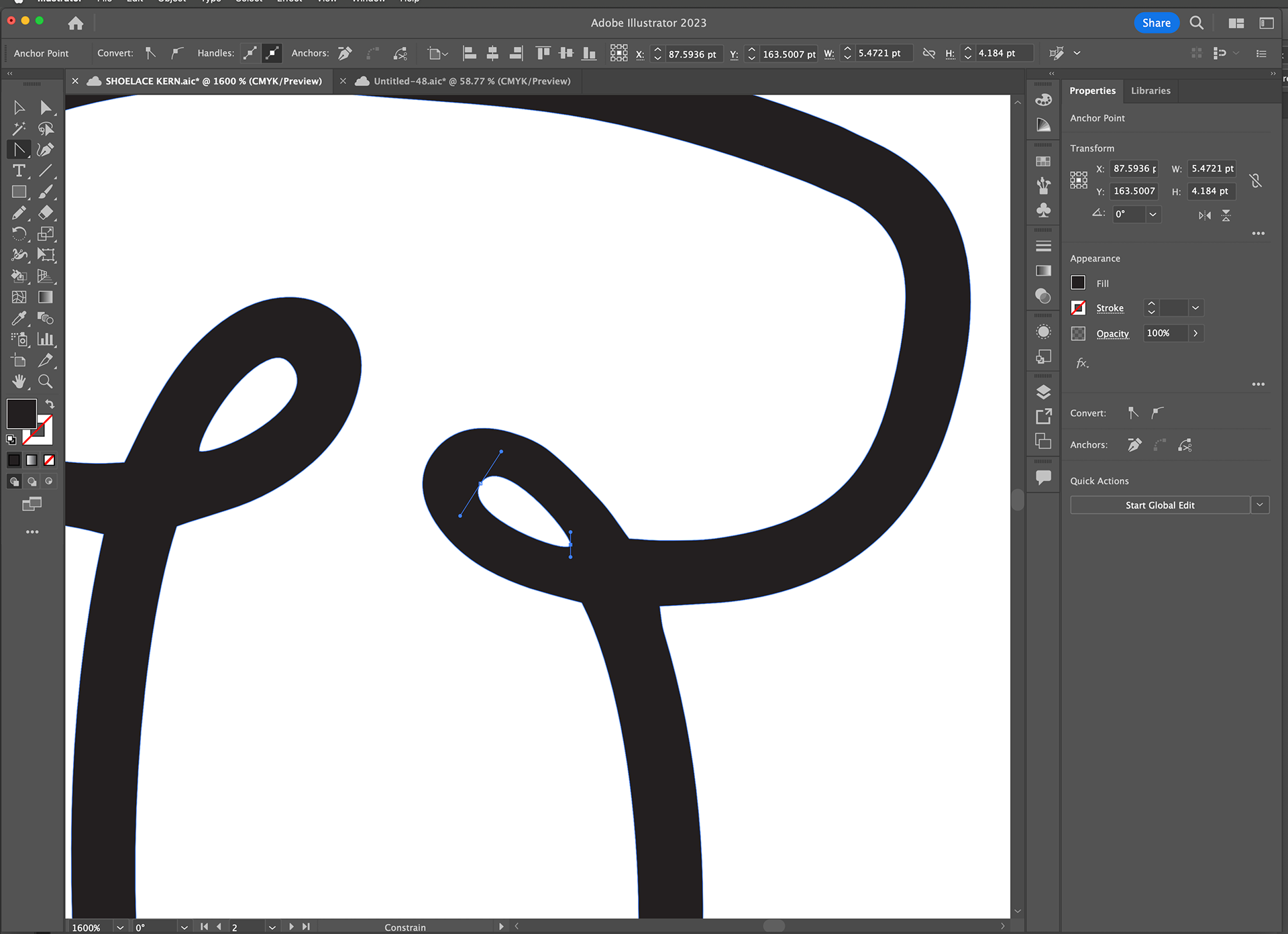Open rotate view angle dropdown
1288x934 pixels.
(x=184, y=927)
